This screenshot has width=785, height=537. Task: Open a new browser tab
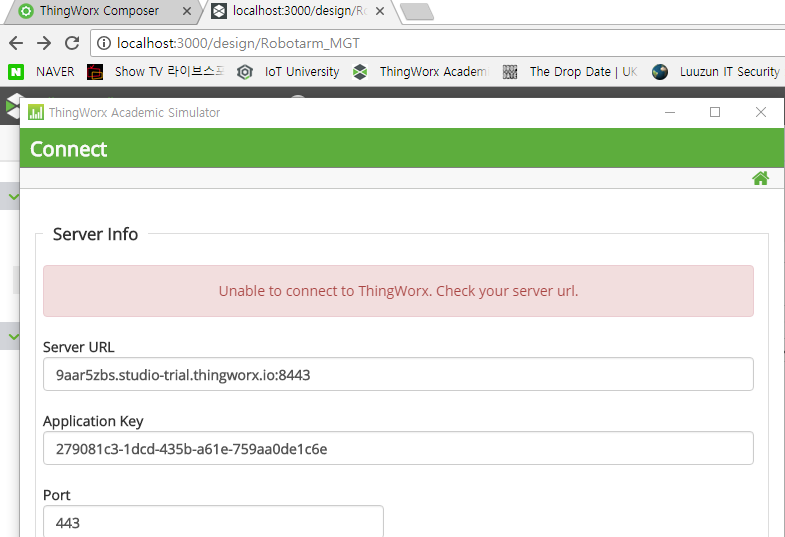tap(417, 12)
